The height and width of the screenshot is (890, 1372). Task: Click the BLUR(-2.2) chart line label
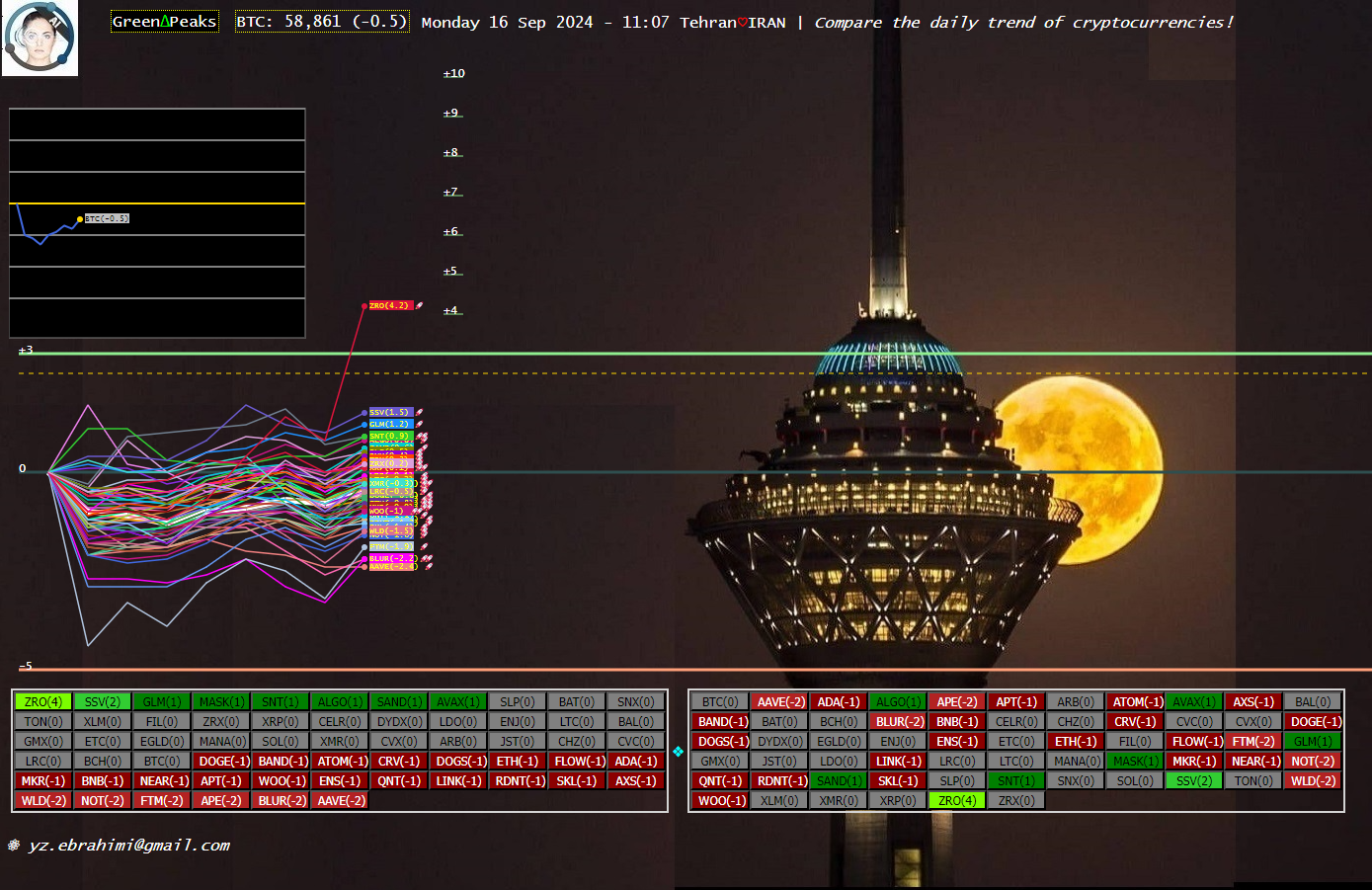point(392,558)
